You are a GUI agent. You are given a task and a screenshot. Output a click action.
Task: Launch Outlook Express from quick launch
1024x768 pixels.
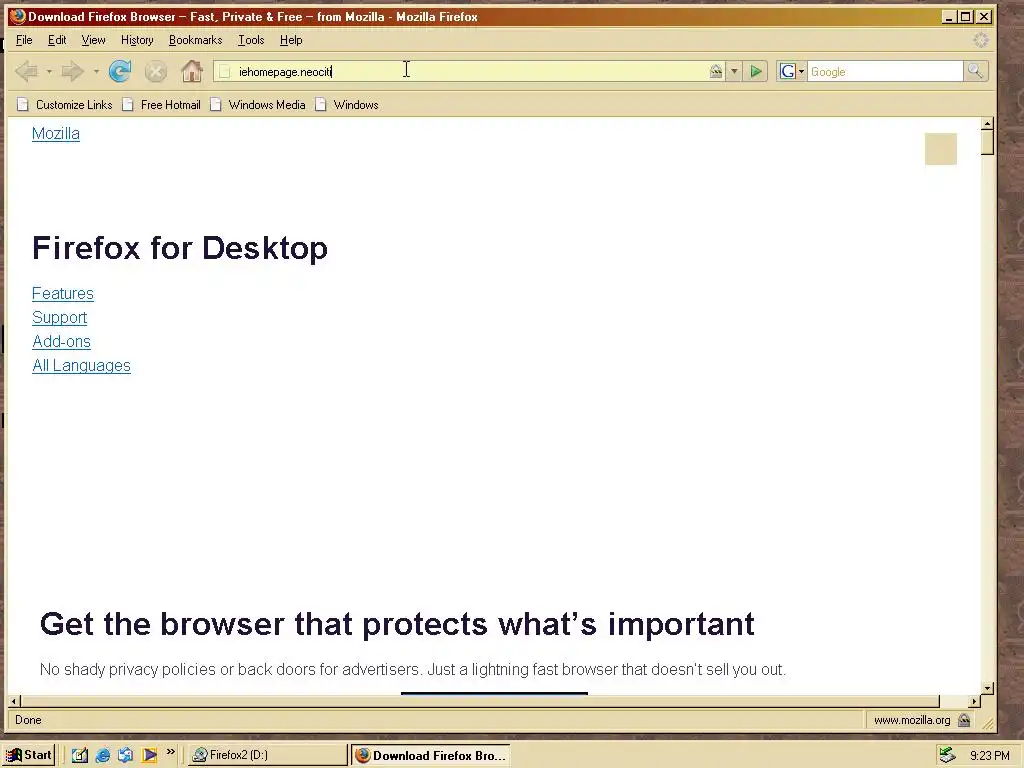coord(125,755)
